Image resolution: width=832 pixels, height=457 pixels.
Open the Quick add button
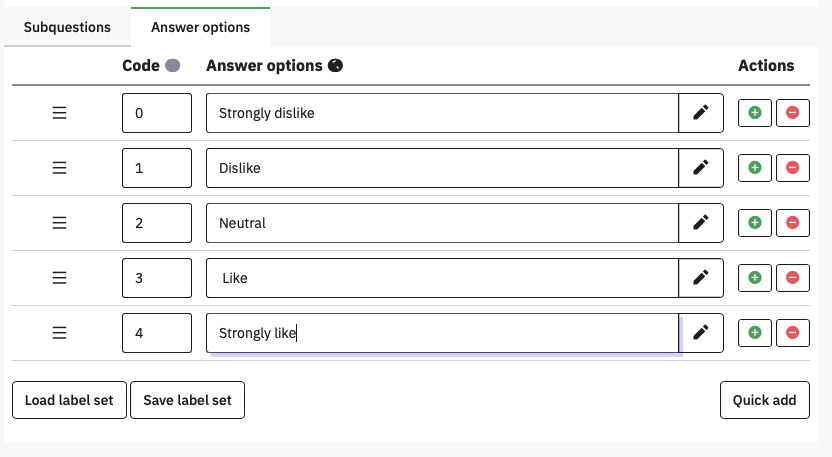click(x=764, y=400)
